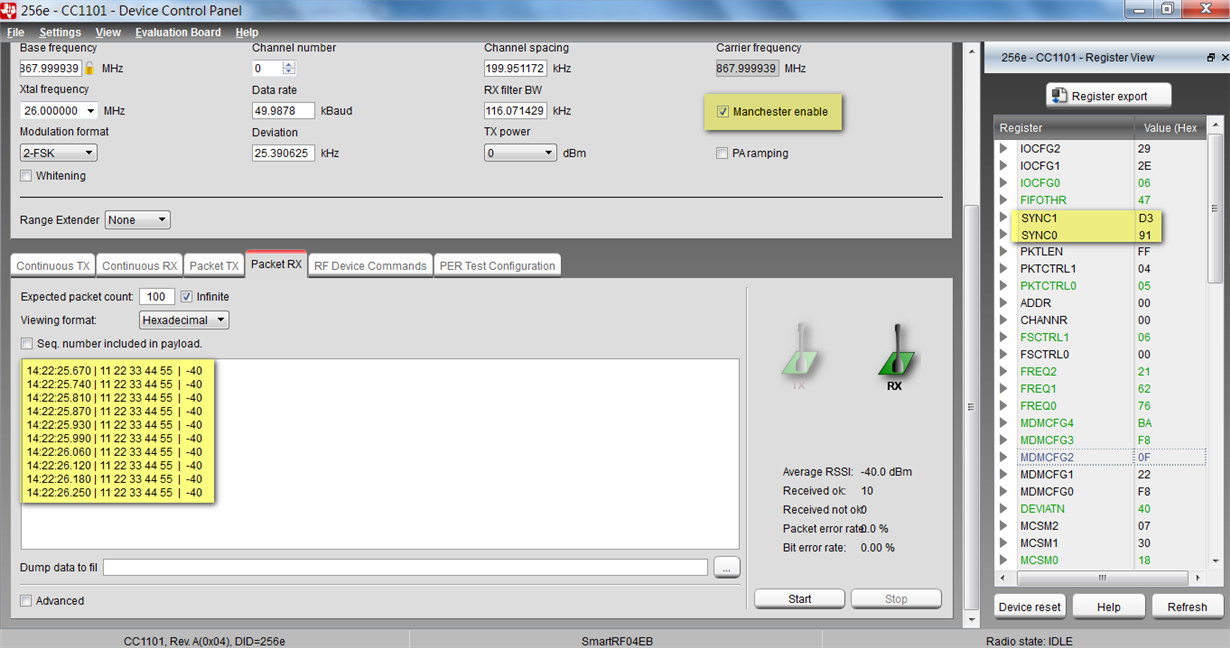The image size is (1230, 648).
Task: Expand the FREQ2 register row
Action: [1004, 371]
